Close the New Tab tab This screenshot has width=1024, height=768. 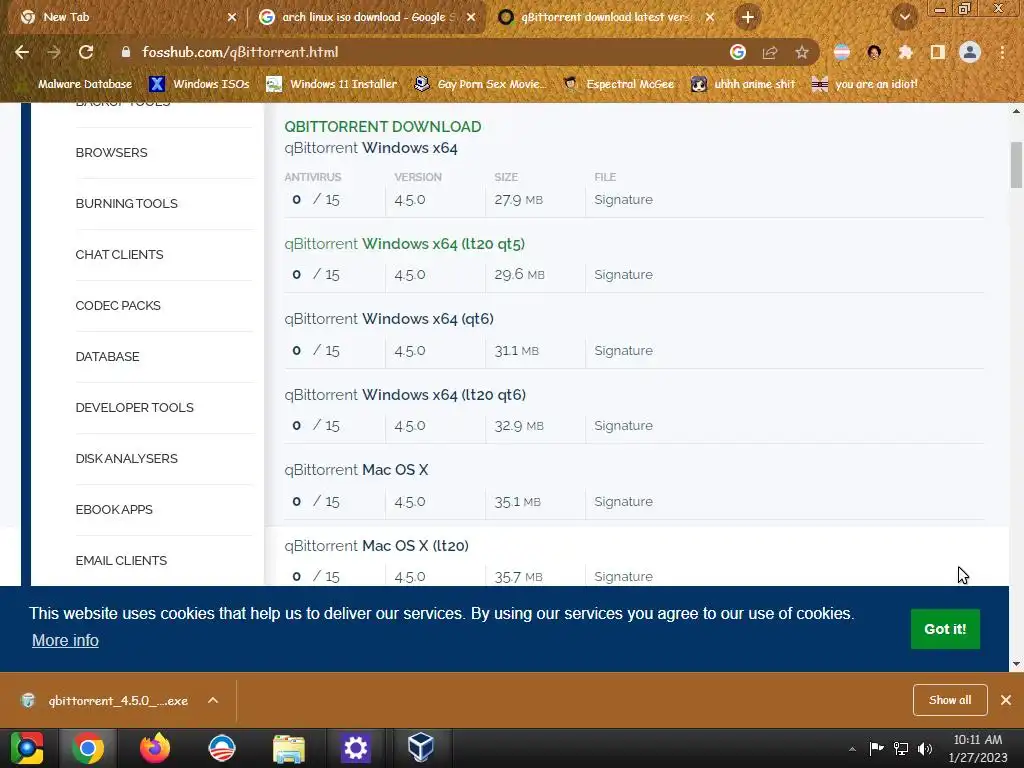[x=232, y=17]
